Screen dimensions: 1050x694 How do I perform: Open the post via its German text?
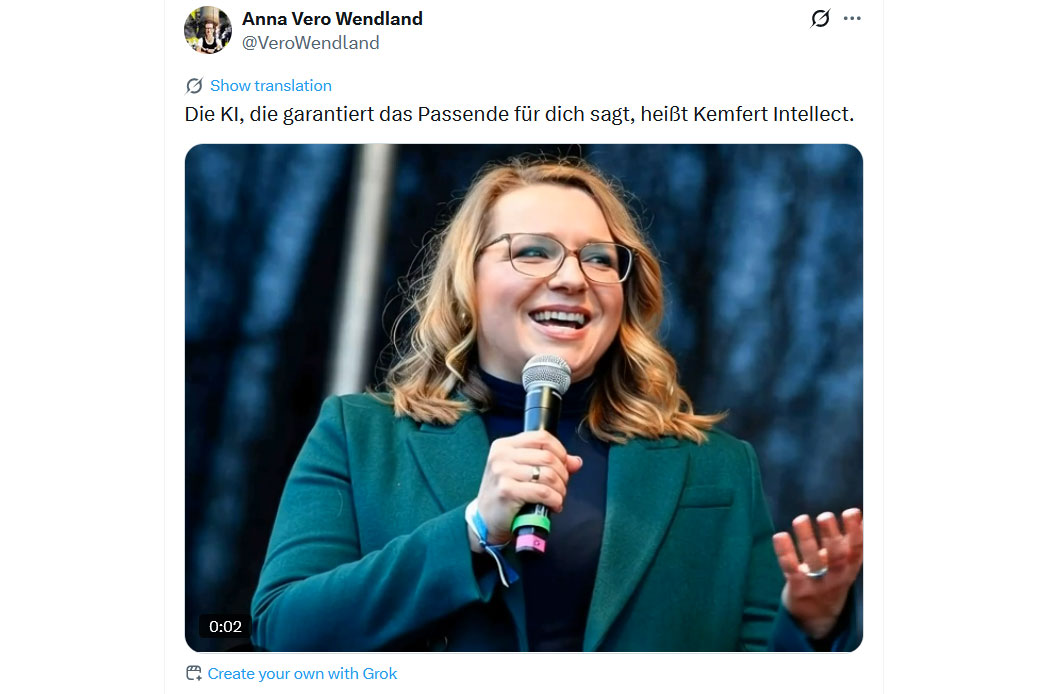tap(519, 115)
